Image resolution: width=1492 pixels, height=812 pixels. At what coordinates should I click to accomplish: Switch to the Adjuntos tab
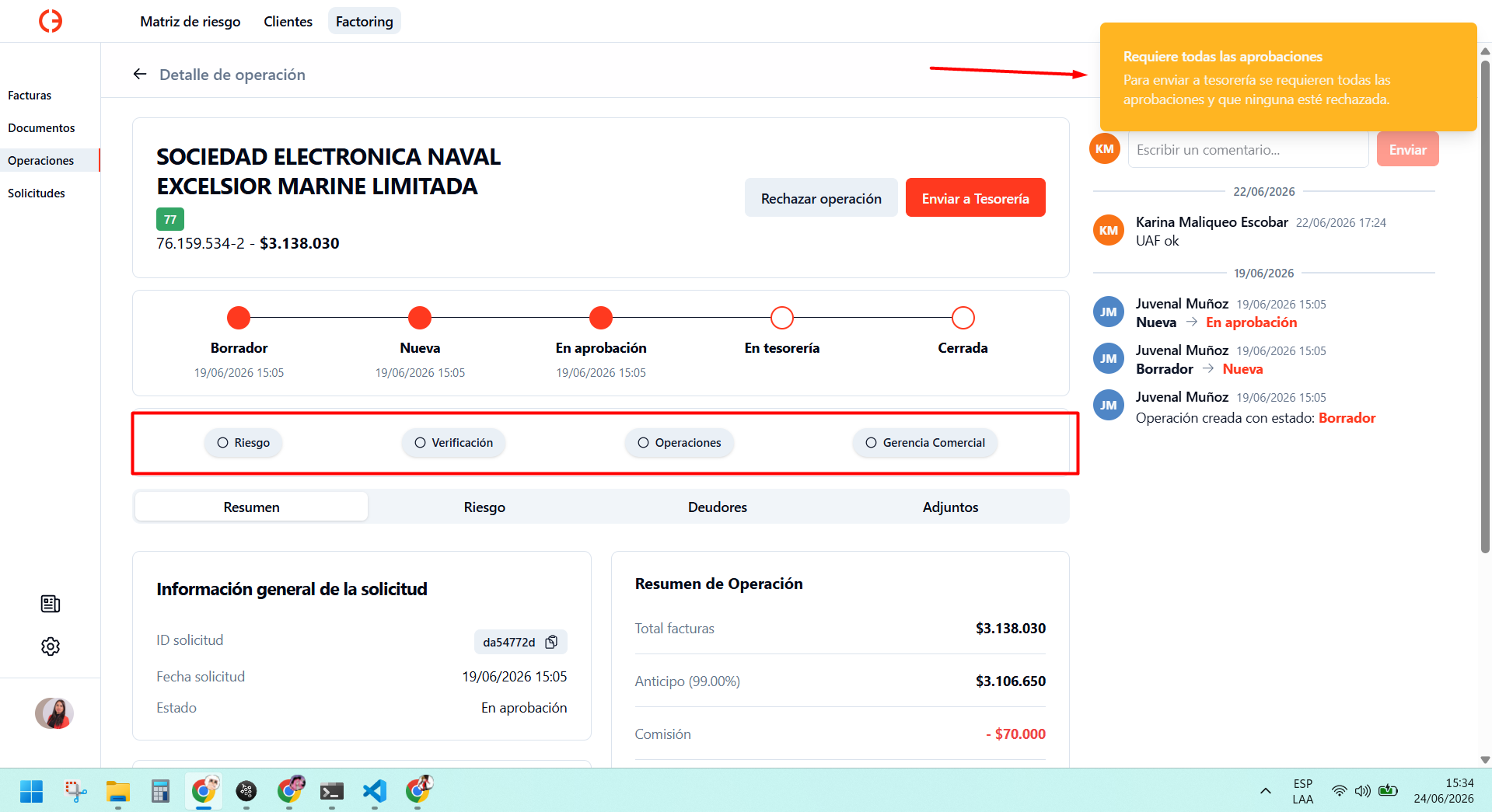coord(950,507)
